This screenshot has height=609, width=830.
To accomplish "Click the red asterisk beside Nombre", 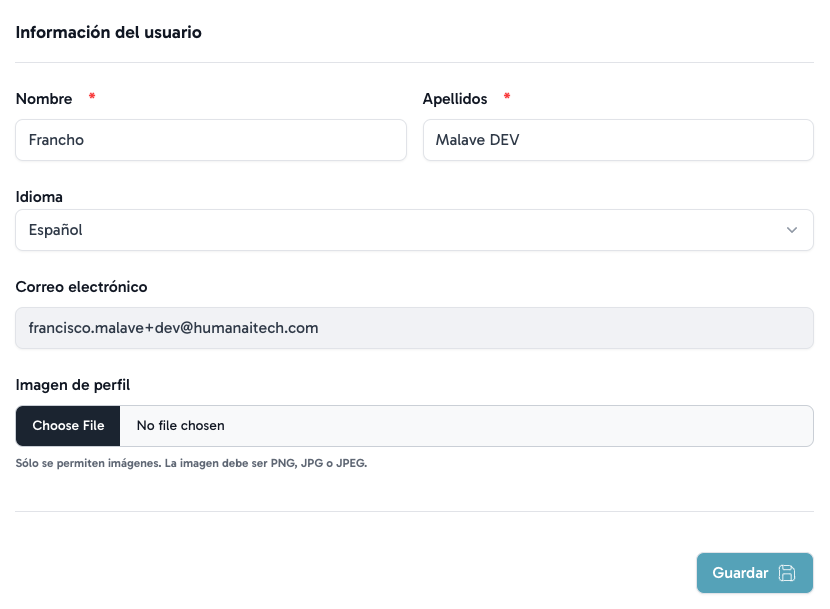I will tap(93, 98).
